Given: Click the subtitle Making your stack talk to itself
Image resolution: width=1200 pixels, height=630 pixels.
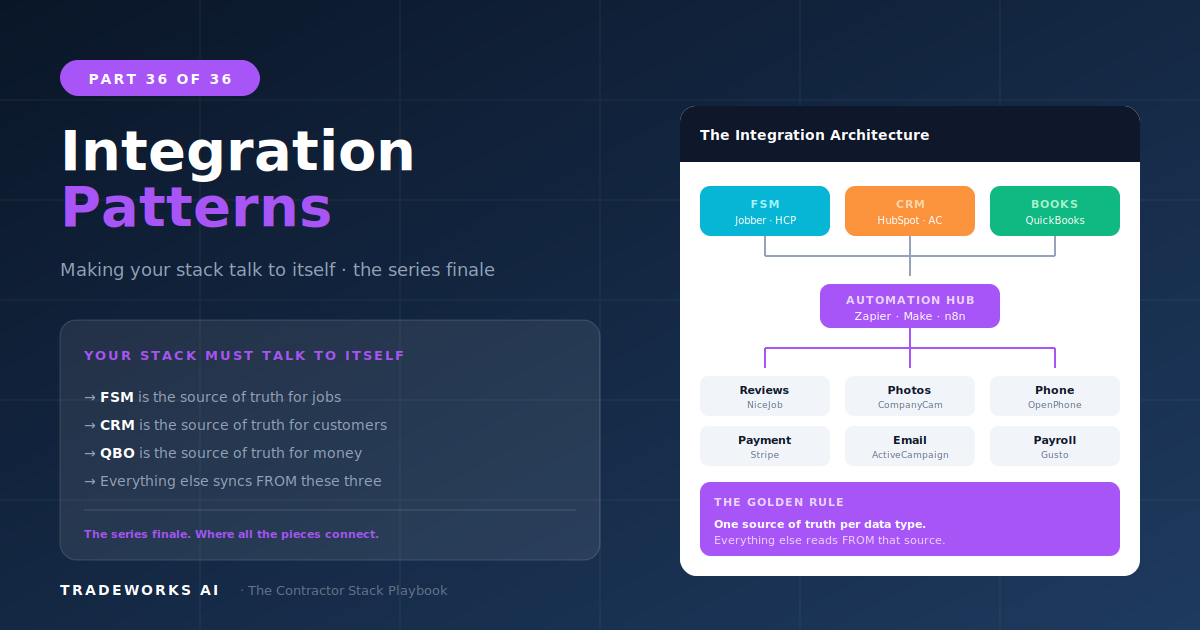Looking at the screenshot, I should click(277, 270).
